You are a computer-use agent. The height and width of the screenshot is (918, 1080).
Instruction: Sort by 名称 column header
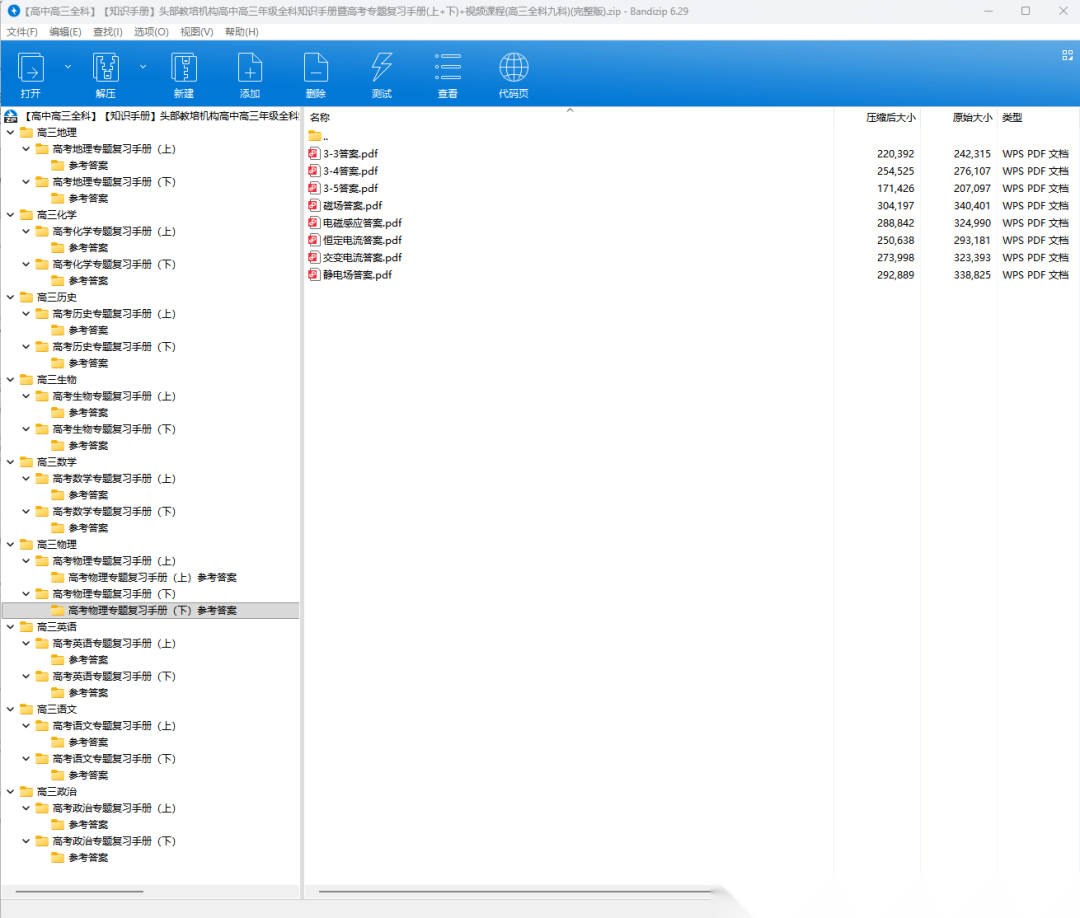(x=320, y=118)
